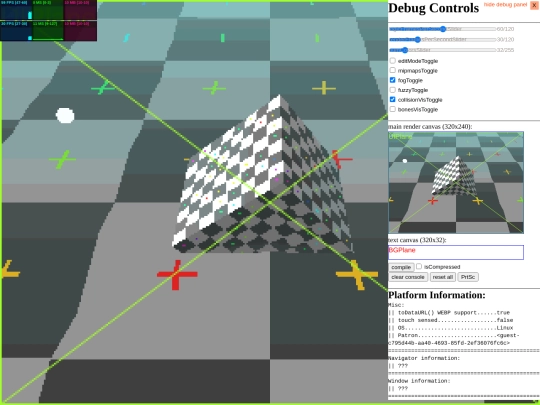The height and width of the screenshot is (405, 540).
Task: Enable the mipmapsToggle checkbox
Action: click(393, 70)
